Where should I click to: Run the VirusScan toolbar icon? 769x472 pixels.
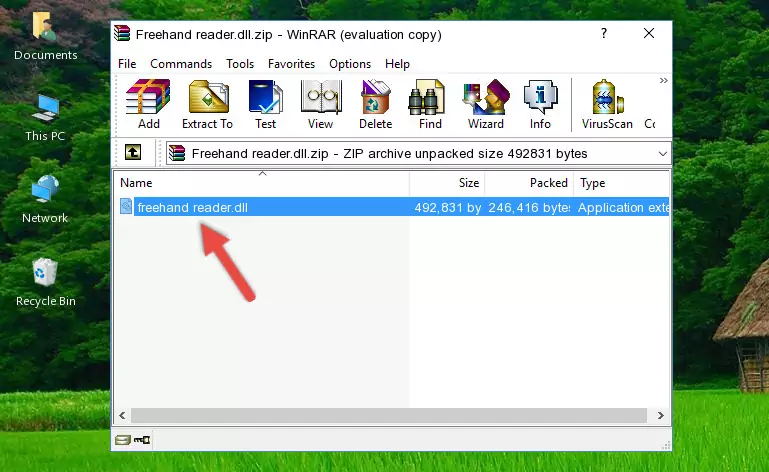click(607, 104)
